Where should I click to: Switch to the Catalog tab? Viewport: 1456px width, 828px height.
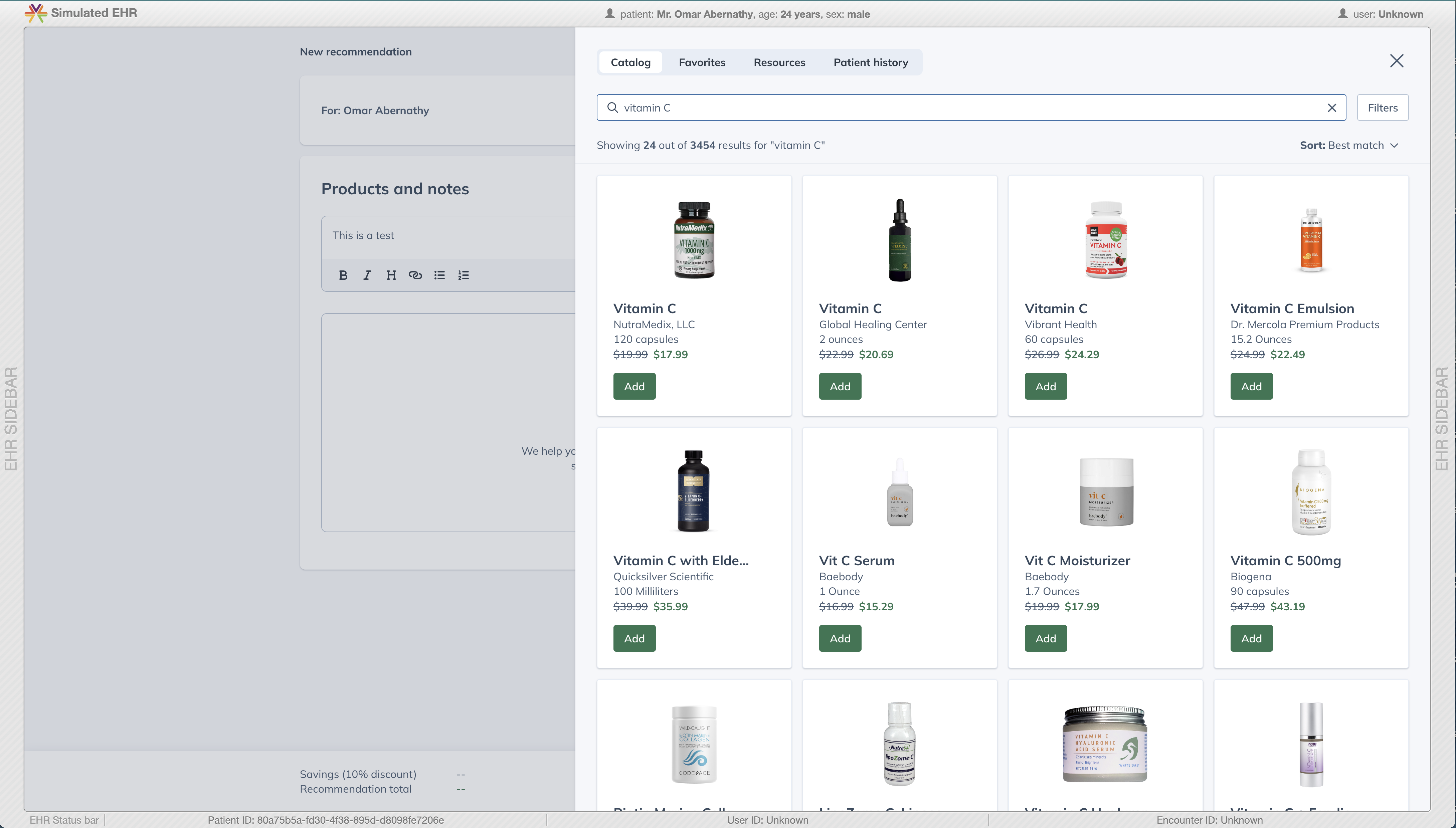point(630,62)
